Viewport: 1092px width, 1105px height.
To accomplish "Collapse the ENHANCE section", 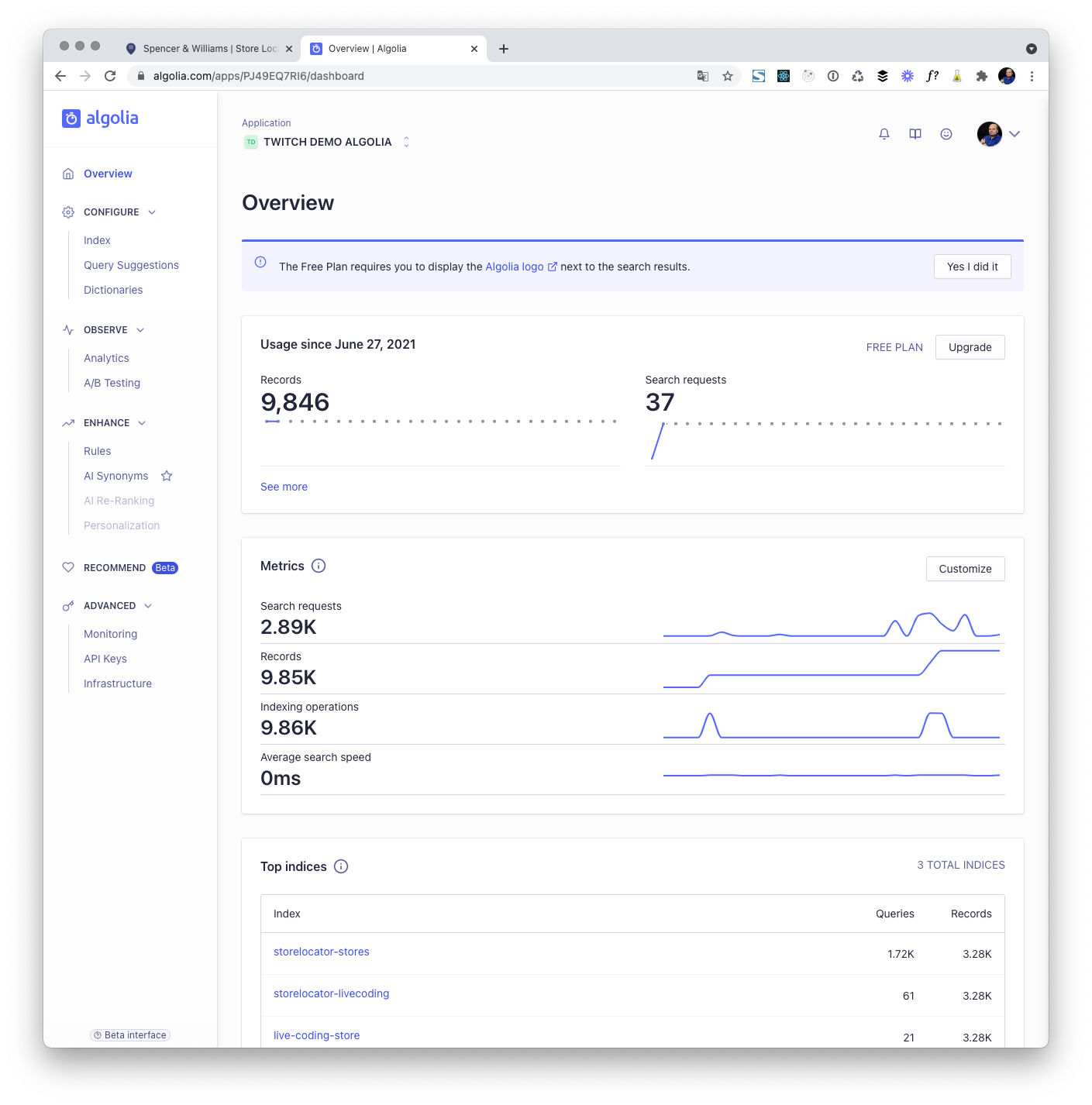I will (x=142, y=423).
